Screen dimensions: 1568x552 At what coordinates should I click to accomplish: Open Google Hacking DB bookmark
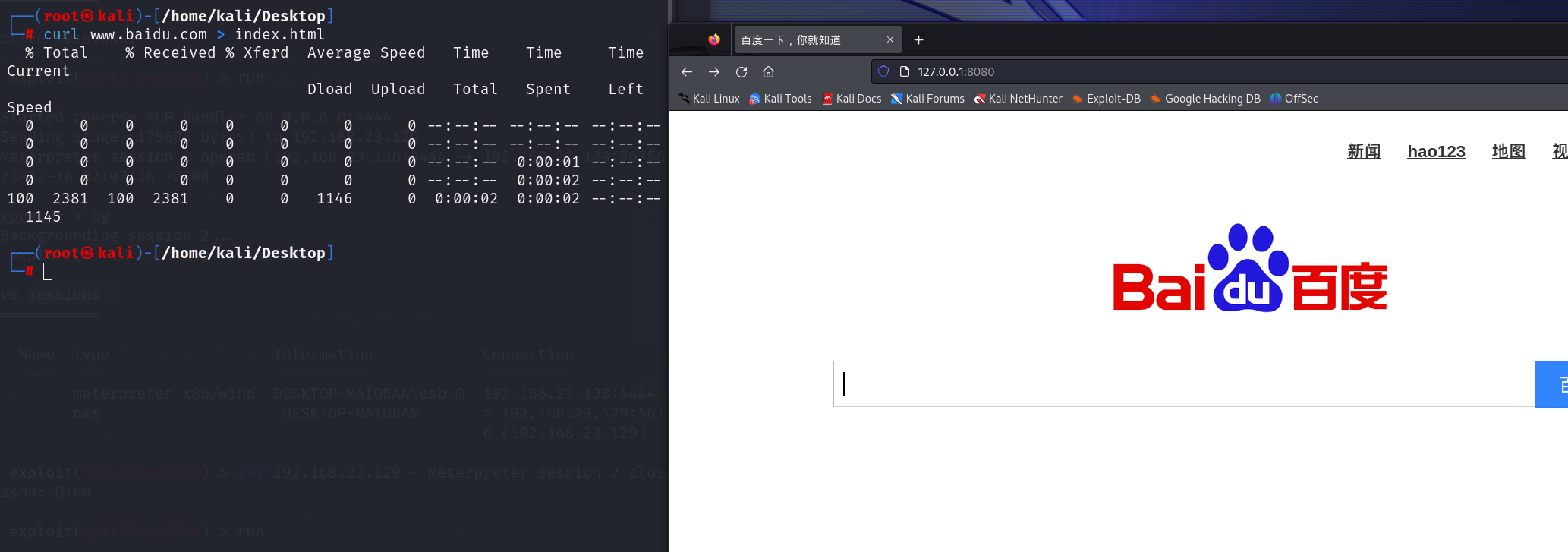click(x=1204, y=99)
